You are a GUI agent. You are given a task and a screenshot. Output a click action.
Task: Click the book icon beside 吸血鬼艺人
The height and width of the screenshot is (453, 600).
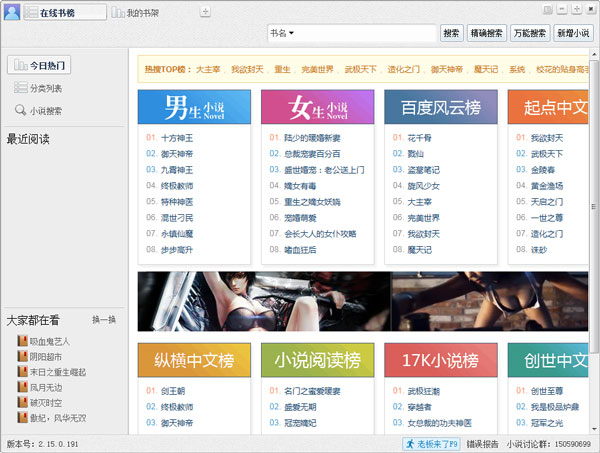tap(22, 342)
